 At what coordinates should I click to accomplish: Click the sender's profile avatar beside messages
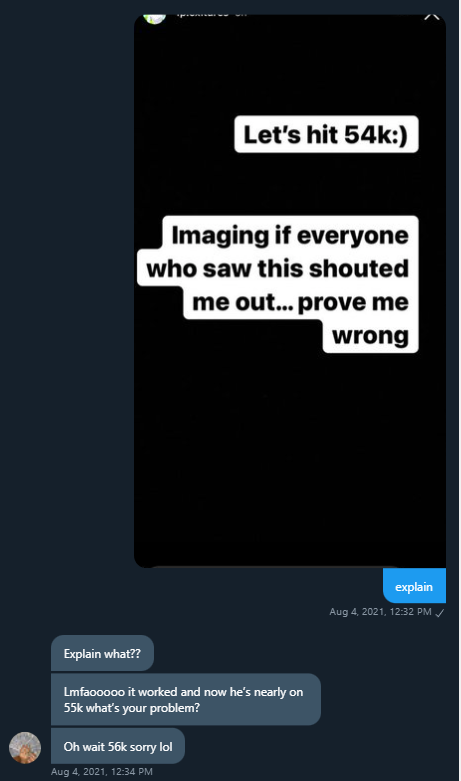coord(25,747)
